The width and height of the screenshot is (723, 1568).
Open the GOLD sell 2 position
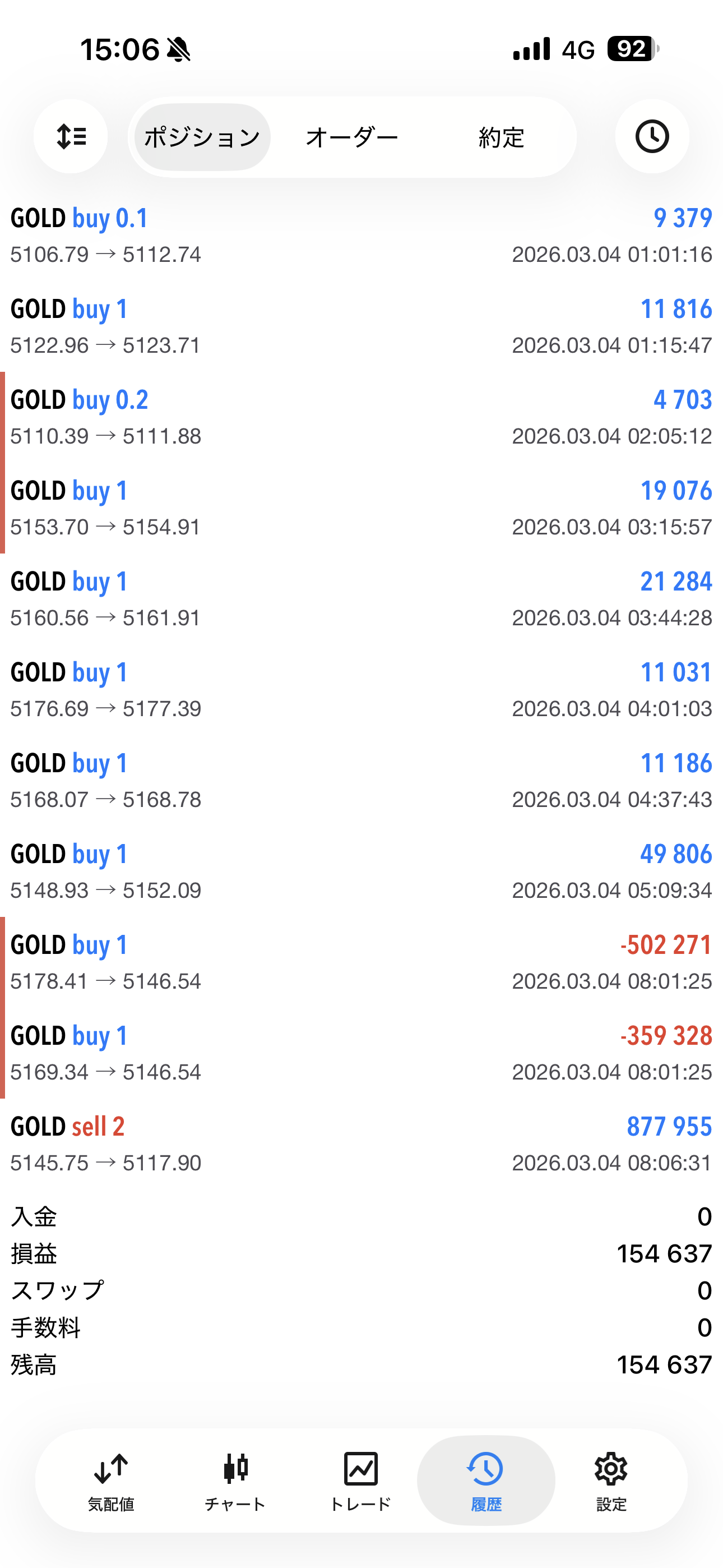(x=361, y=1143)
